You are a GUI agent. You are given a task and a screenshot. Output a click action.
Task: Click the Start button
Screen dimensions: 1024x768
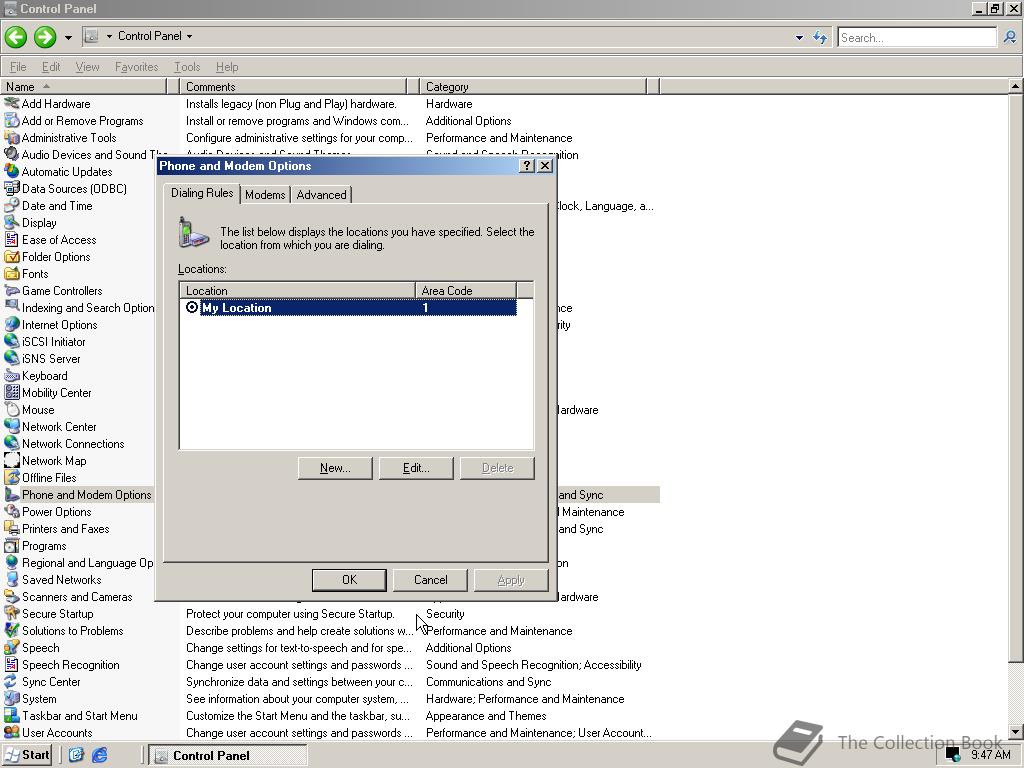[27, 755]
